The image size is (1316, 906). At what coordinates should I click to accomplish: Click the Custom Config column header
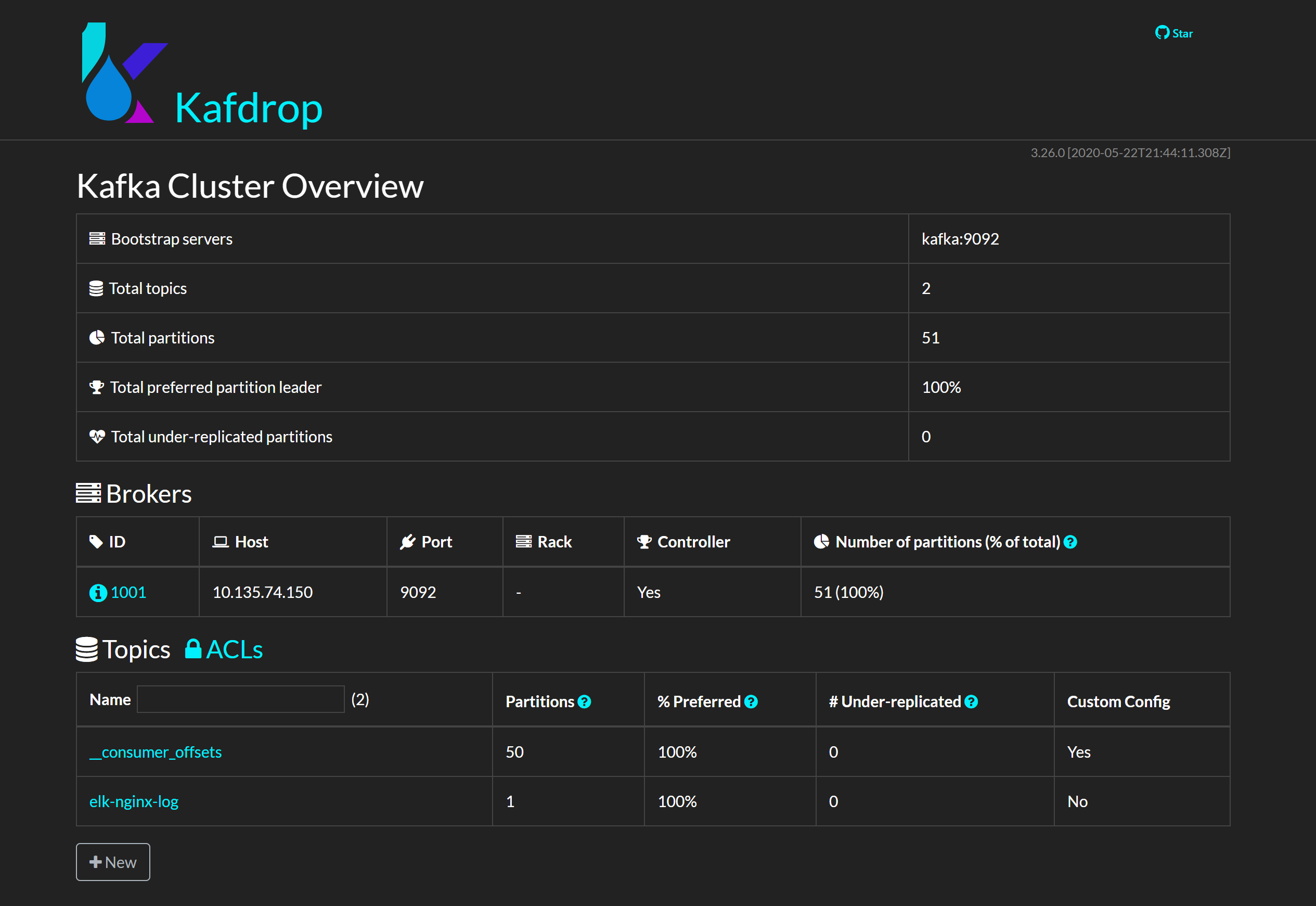point(1118,702)
